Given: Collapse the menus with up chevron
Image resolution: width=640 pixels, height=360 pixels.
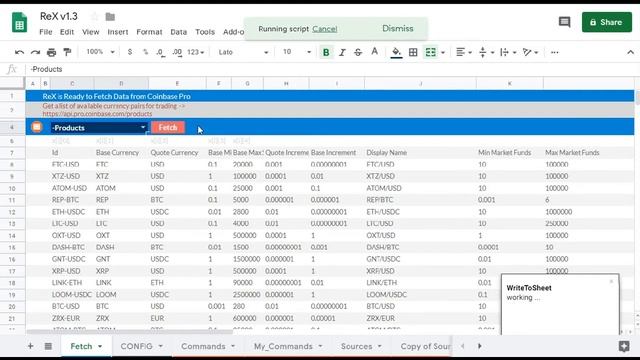Looking at the screenshot, I should click(x=630, y=52).
